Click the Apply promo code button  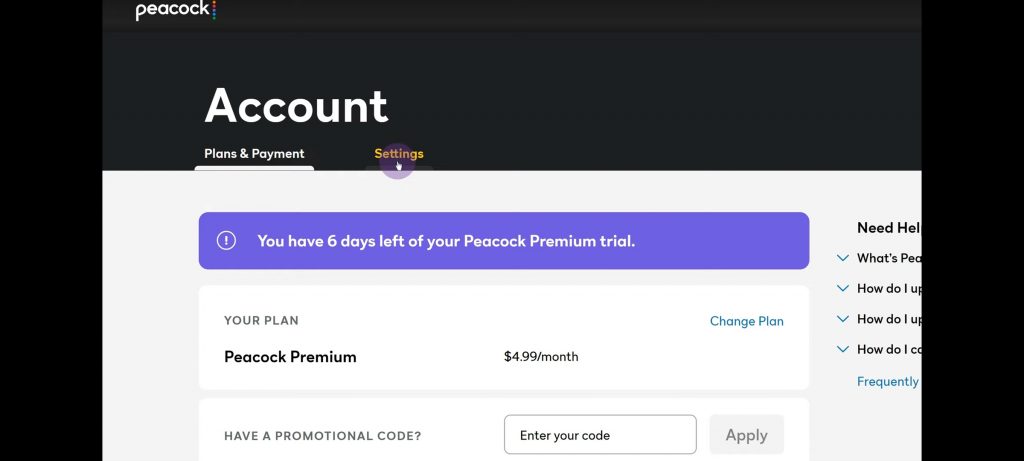point(746,435)
